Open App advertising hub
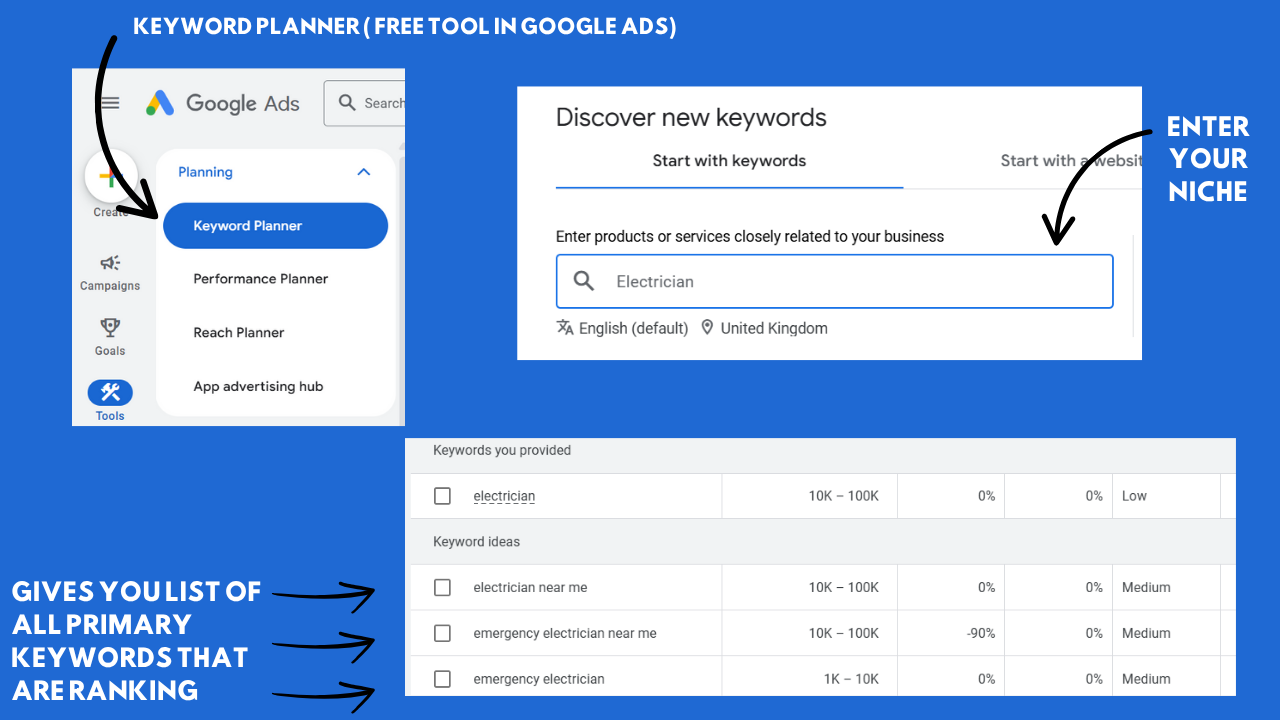1280x720 pixels. pyautogui.click(x=258, y=387)
